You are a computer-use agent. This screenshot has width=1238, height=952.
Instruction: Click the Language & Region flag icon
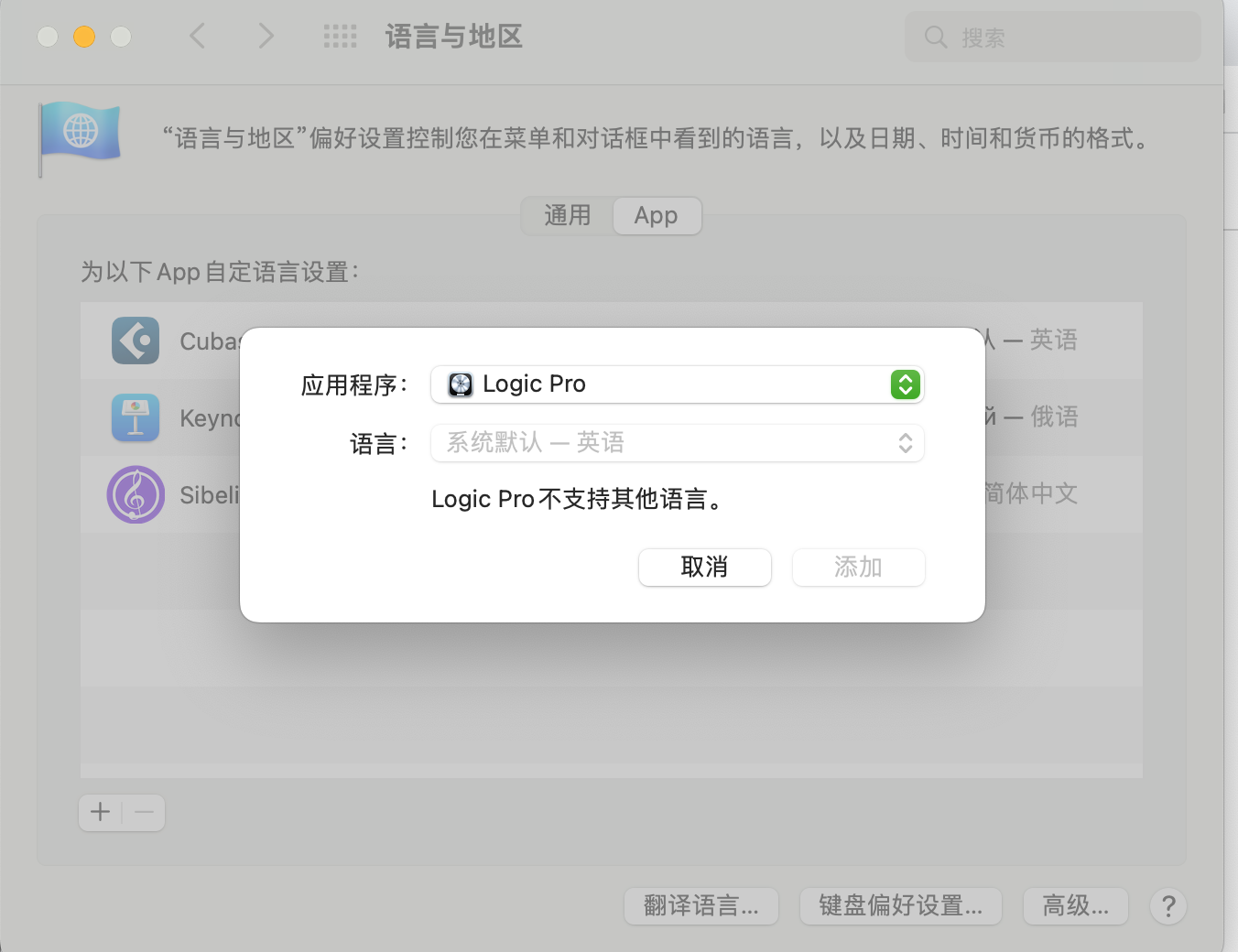coord(80,137)
